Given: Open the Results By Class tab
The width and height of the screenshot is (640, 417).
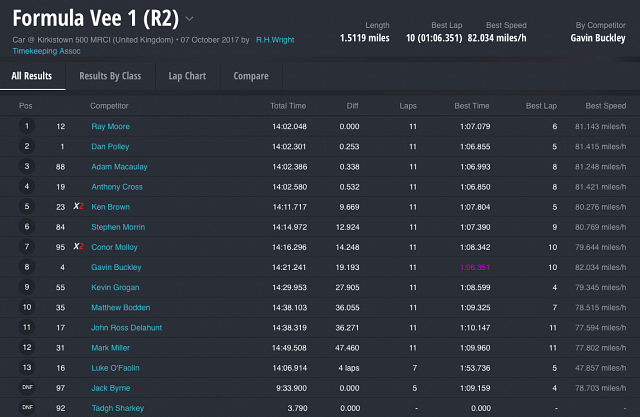Looking at the screenshot, I should pyautogui.click(x=110, y=76).
